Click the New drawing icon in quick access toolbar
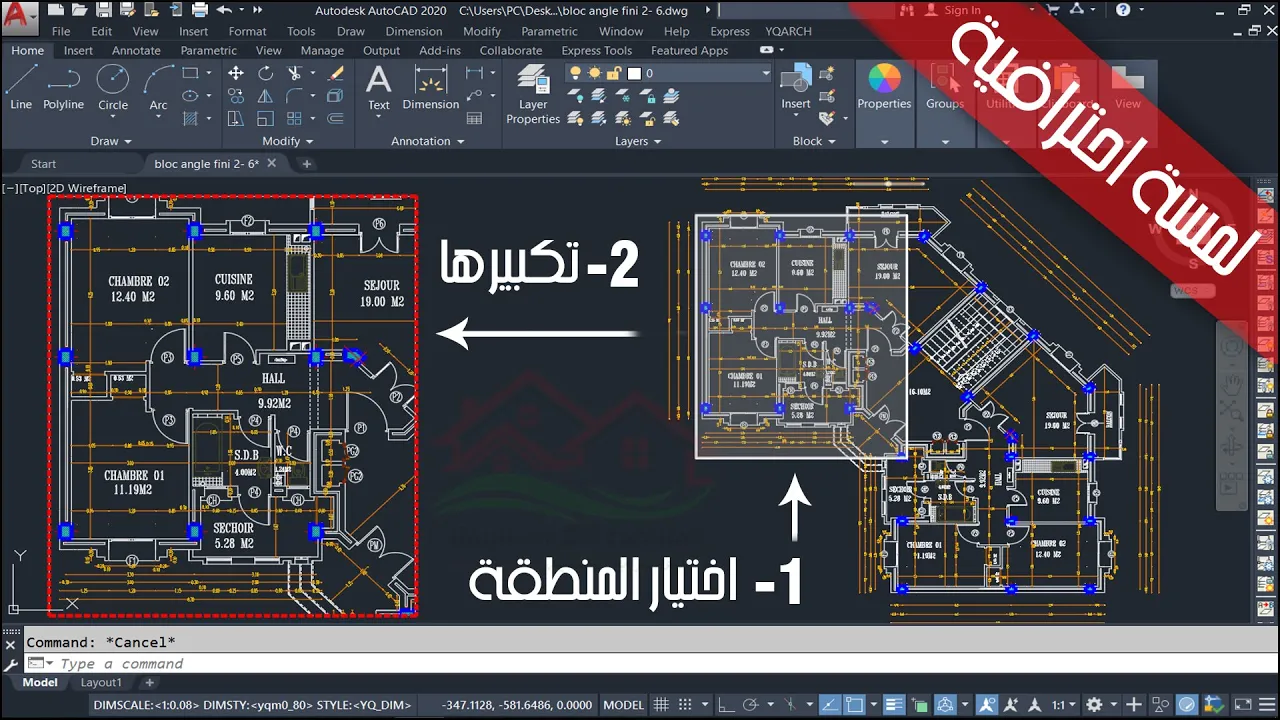 coord(54,10)
